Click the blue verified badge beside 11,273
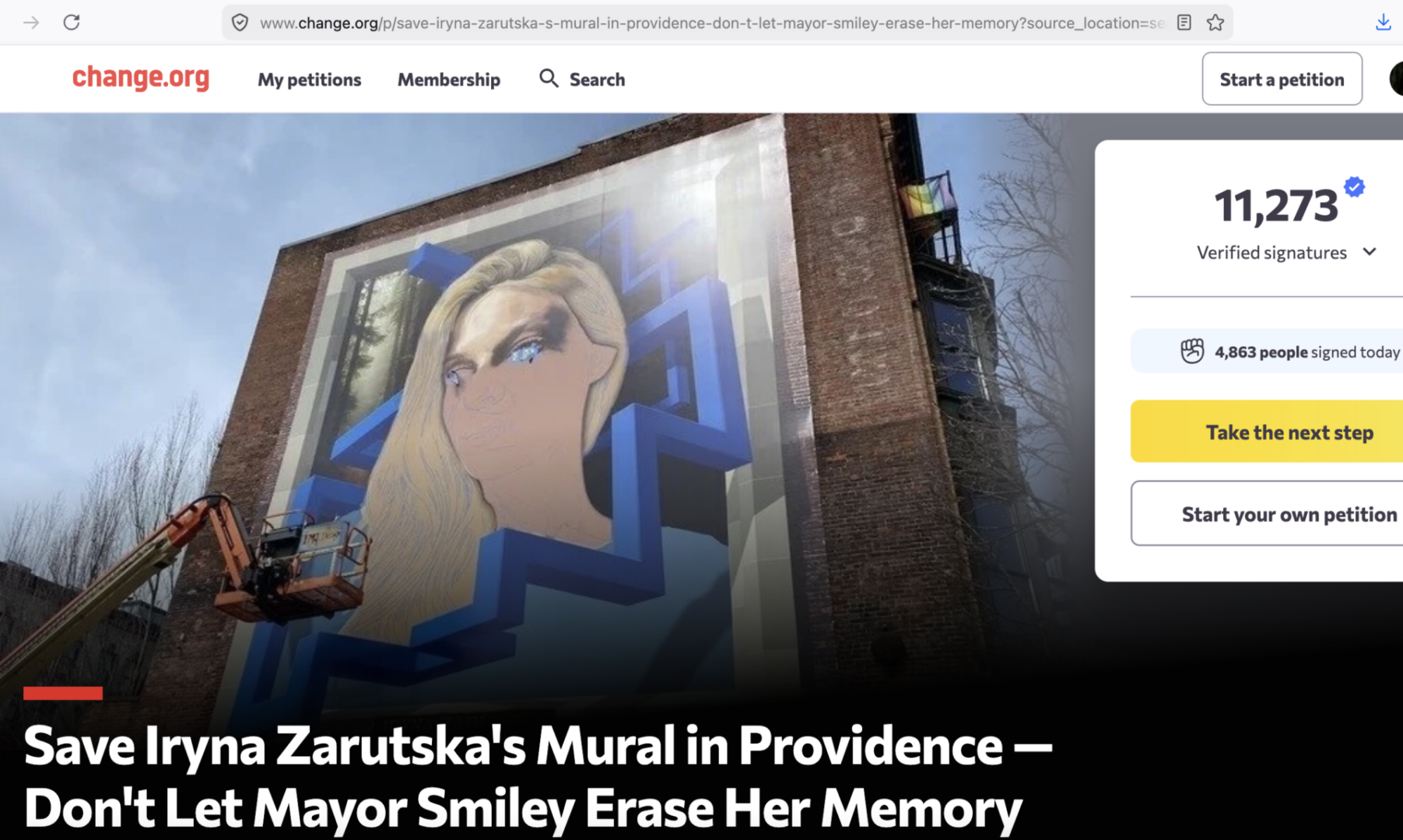This screenshot has height=840, width=1403. 1354,187
